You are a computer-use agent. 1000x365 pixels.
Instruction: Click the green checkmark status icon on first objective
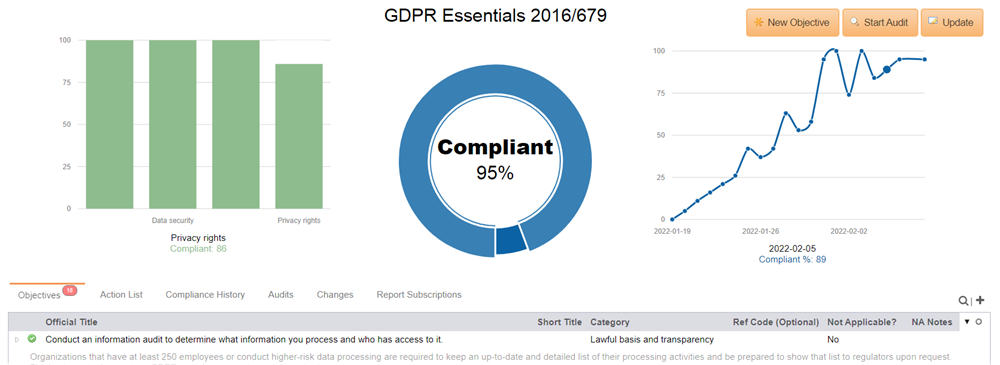pyautogui.click(x=32, y=339)
